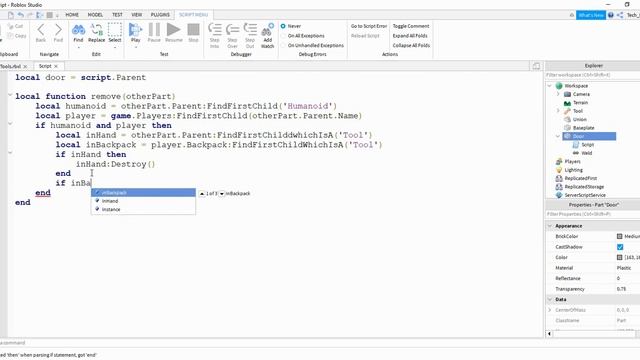Step Into in debugger
The width and height of the screenshot is (640, 360).
[x=214, y=36]
